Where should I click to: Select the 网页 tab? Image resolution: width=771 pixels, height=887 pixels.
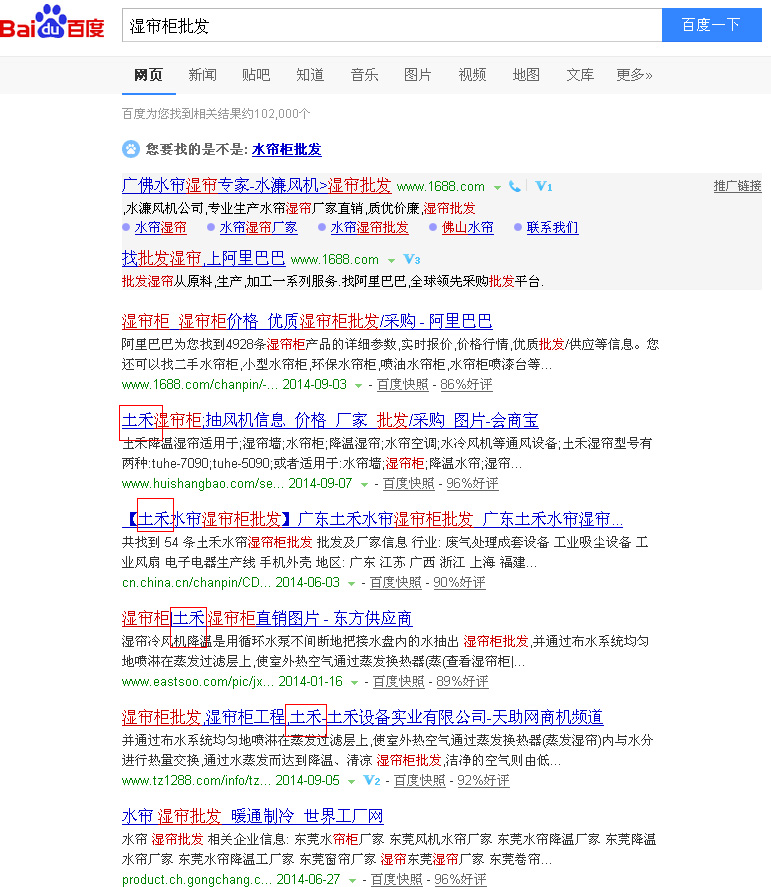[x=148, y=75]
